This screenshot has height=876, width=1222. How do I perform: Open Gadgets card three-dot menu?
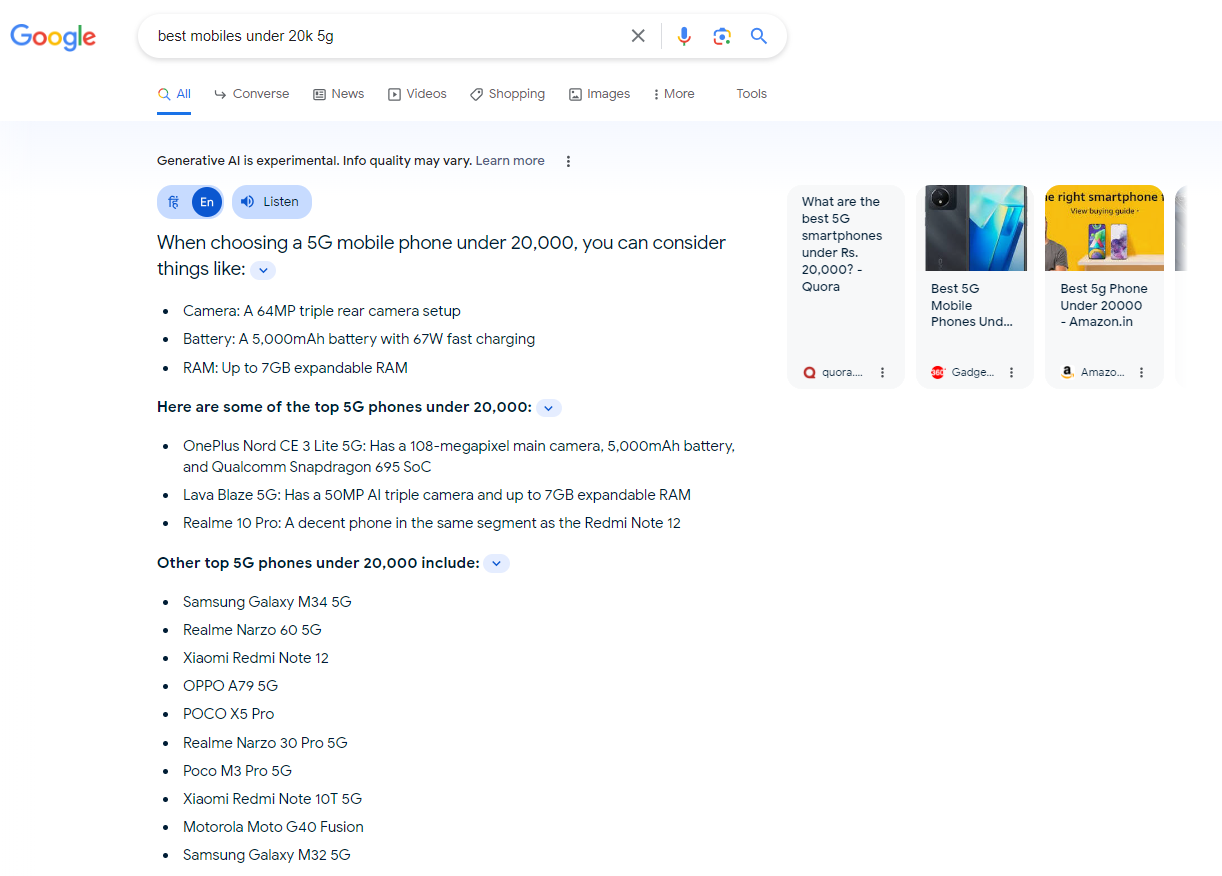[1011, 372]
